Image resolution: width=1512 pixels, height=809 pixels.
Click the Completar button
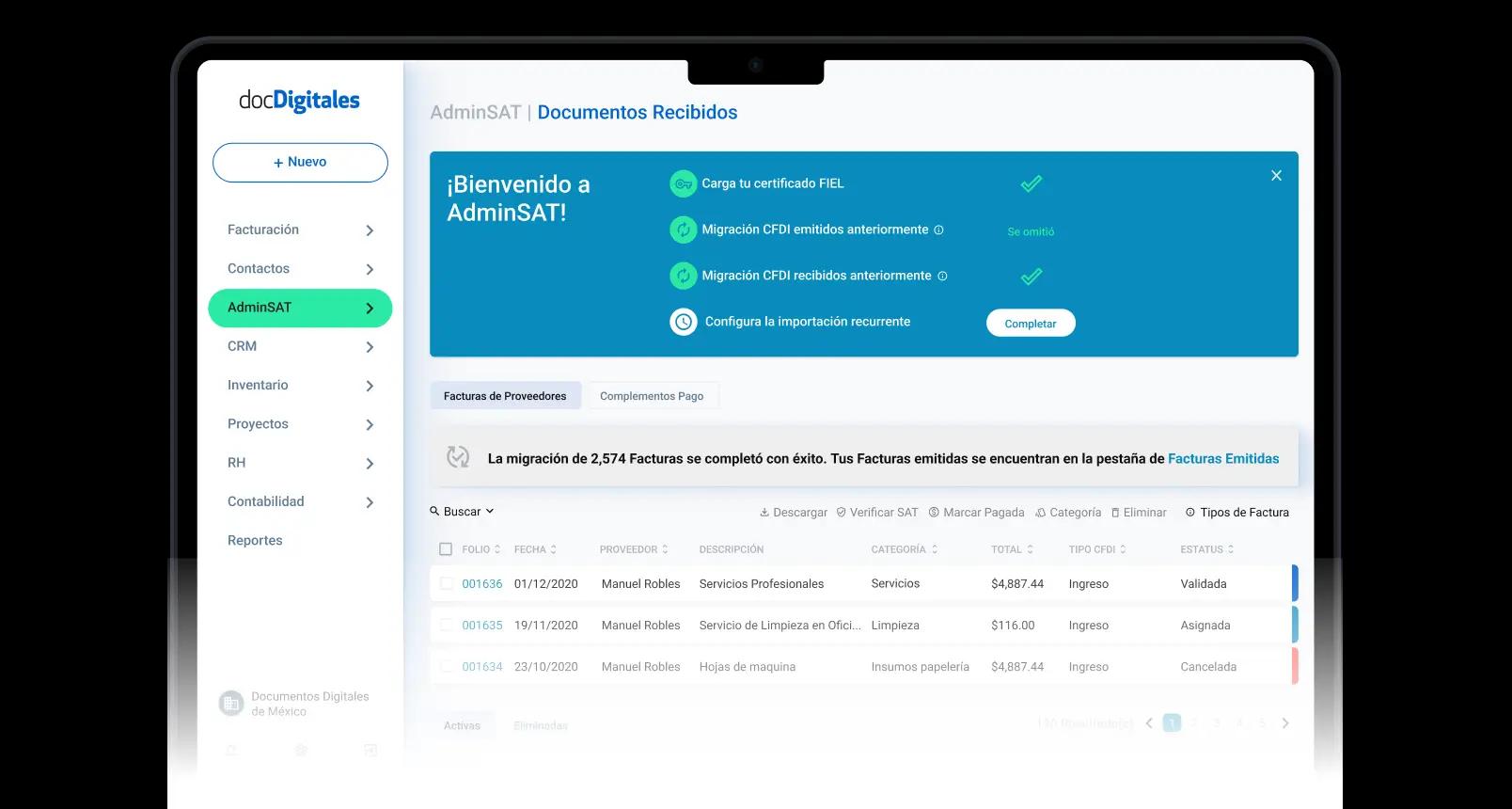point(1031,323)
